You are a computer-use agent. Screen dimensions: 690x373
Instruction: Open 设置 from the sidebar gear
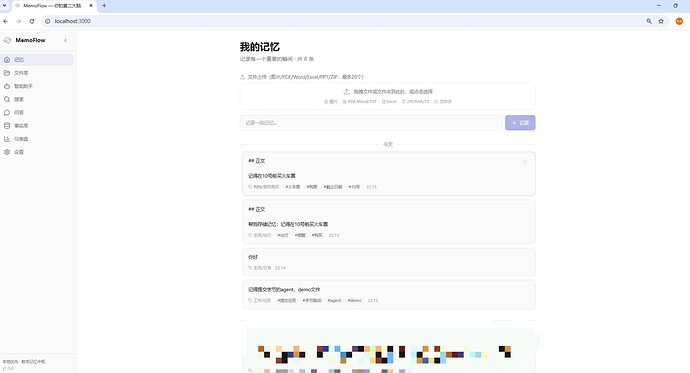pos(37,152)
